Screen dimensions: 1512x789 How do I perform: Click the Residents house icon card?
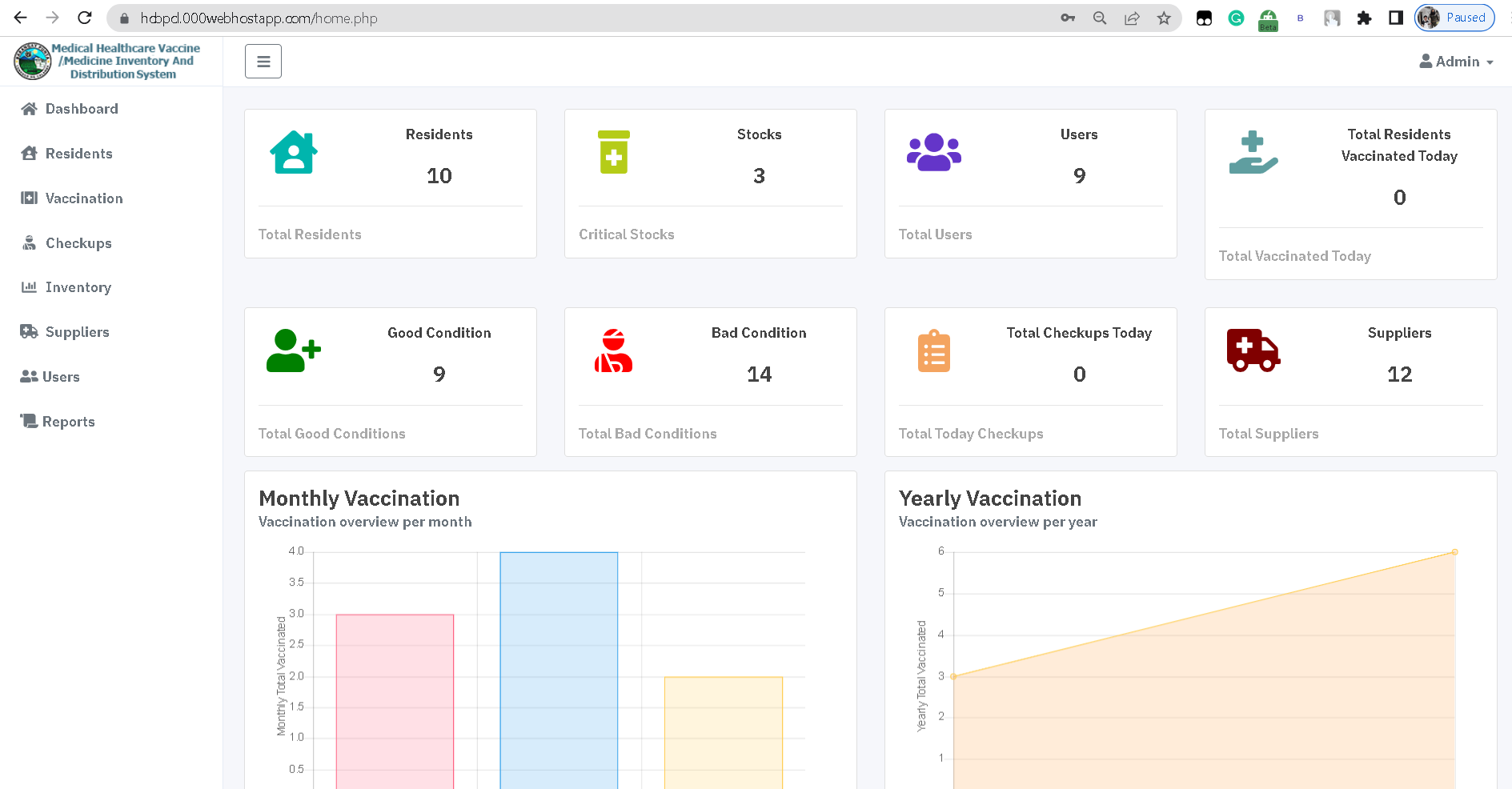293,152
